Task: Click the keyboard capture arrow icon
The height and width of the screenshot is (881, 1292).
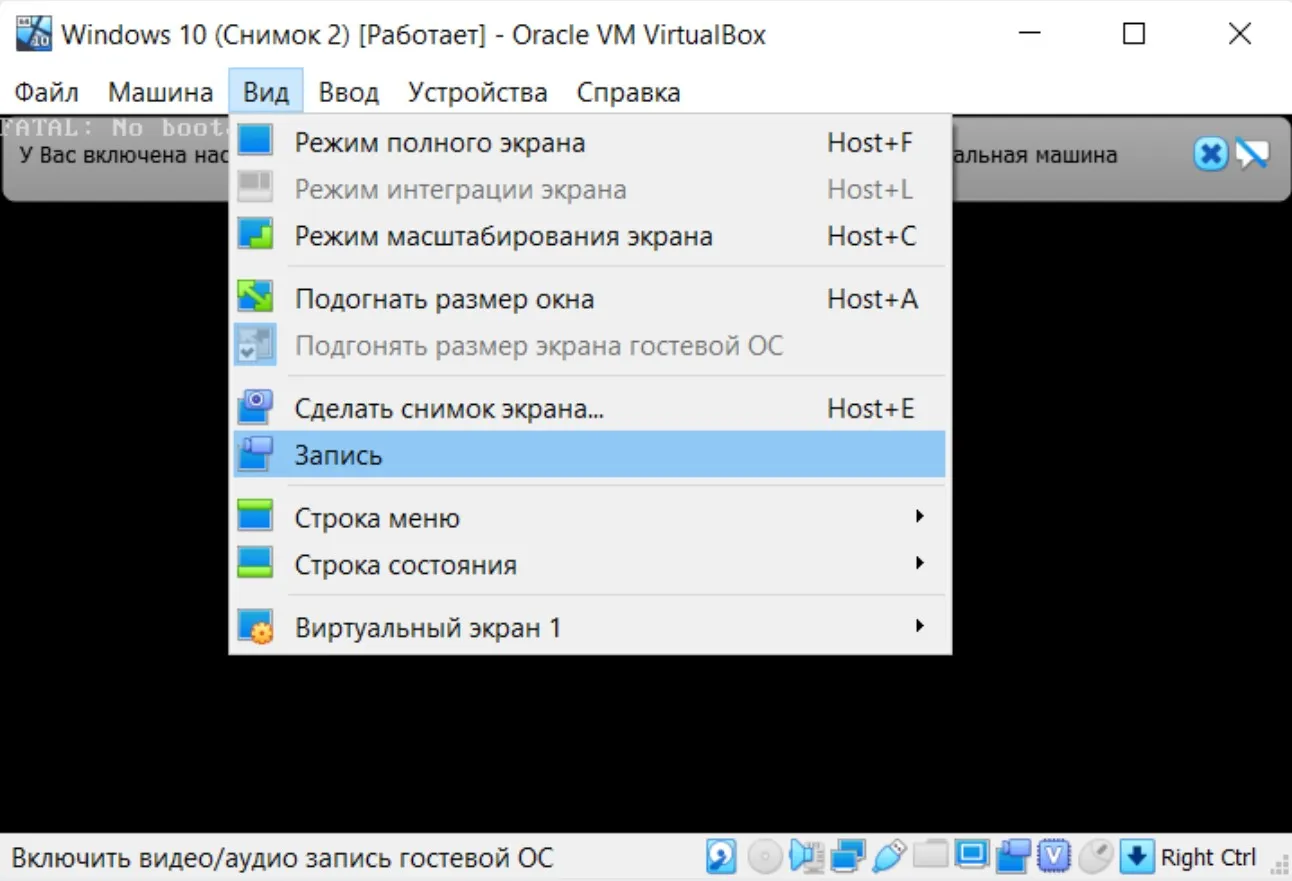Action: point(1137,857)
